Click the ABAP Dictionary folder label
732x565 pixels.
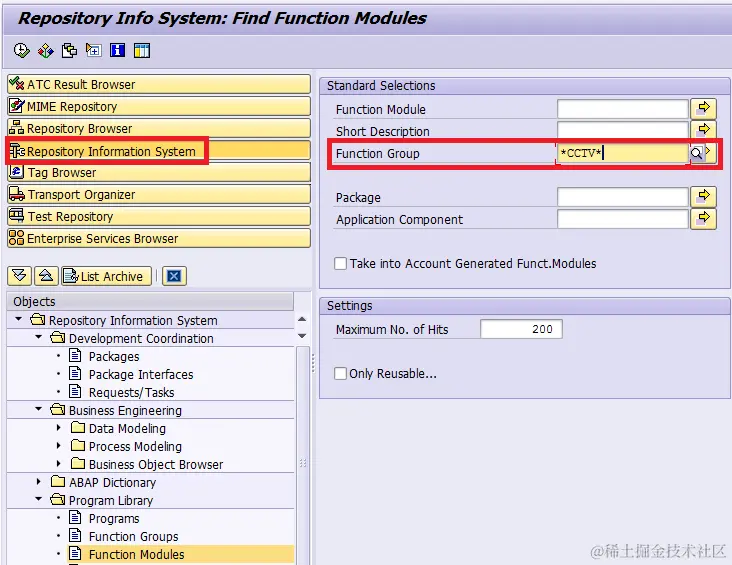point(113,482)
